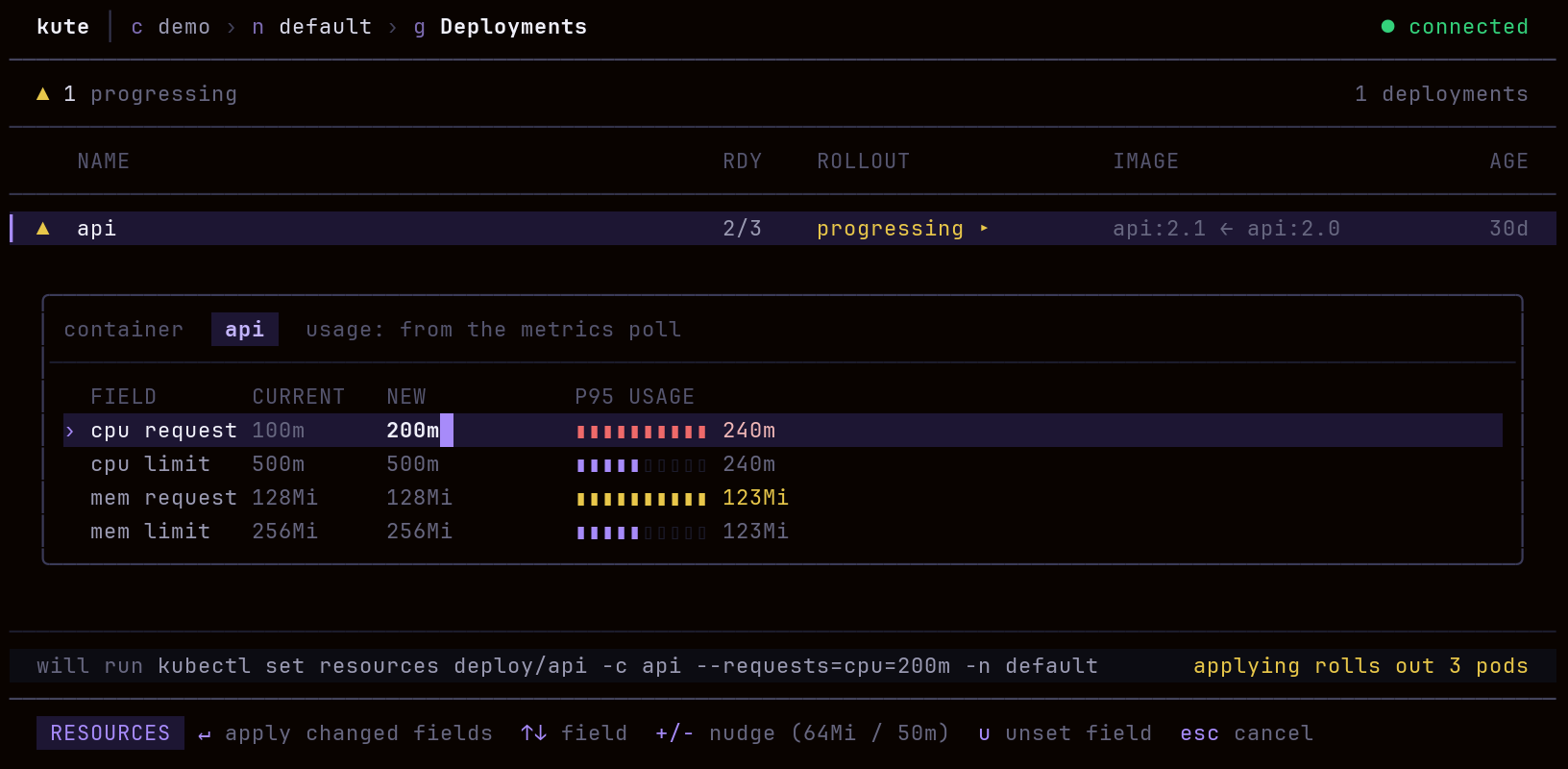Click the NAME column header
Viewport: 1568px width, 769px height.
click(x=103, y=161)
